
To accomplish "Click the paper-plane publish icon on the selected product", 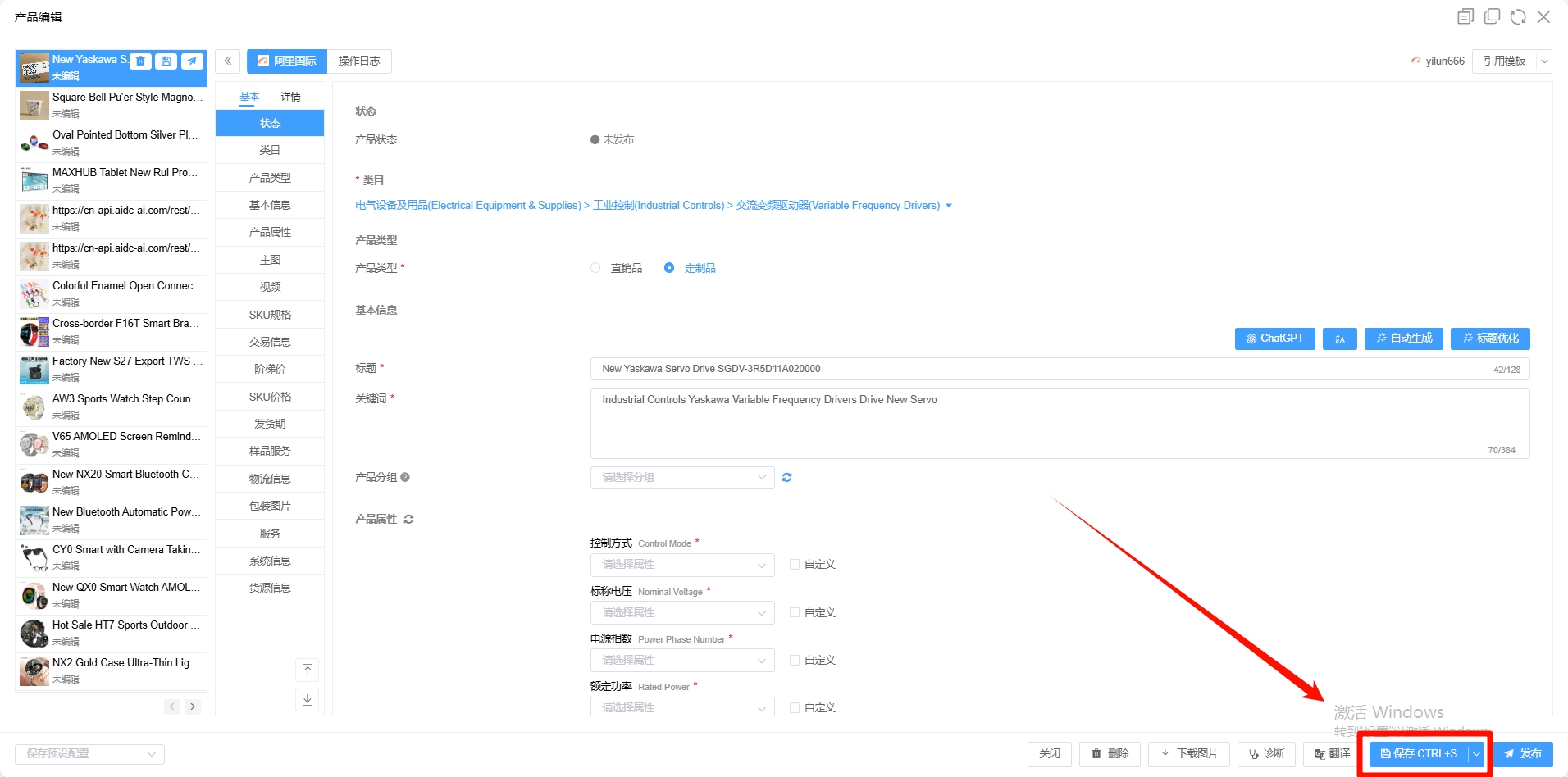I will coord(192,61).
